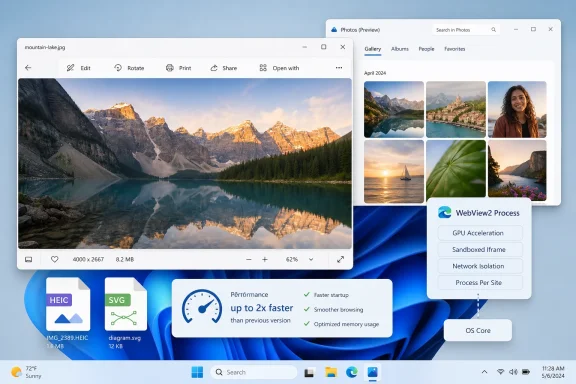
Task: Switch to the People tab
Action: point(426,49)
